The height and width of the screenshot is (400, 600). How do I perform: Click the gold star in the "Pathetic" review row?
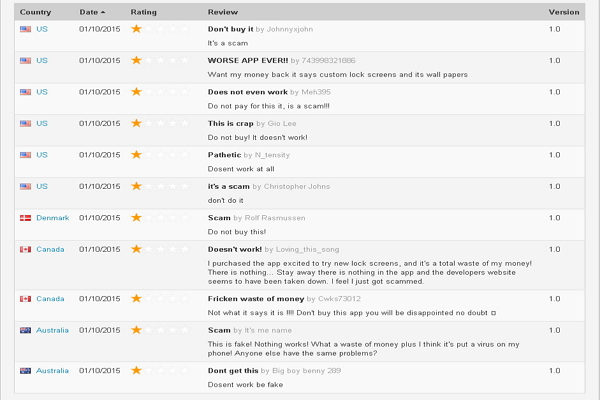pos(137,155)
